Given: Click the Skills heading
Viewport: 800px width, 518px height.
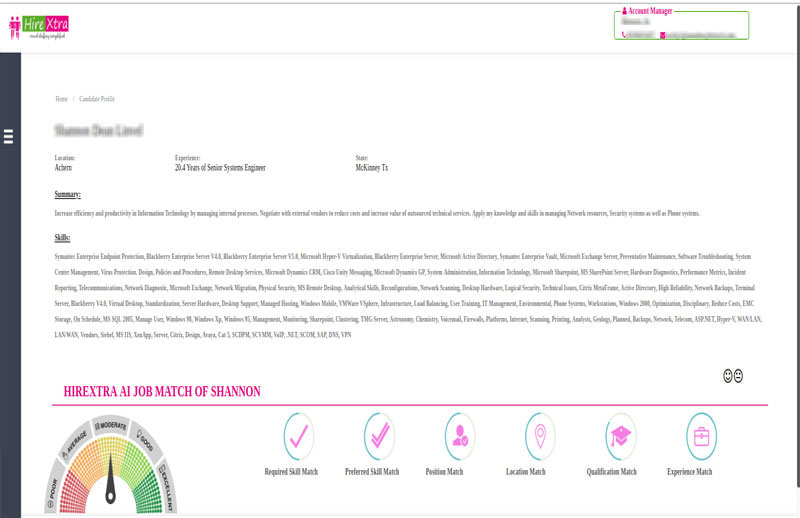Looking at the screenshot, I should point(62,238).
